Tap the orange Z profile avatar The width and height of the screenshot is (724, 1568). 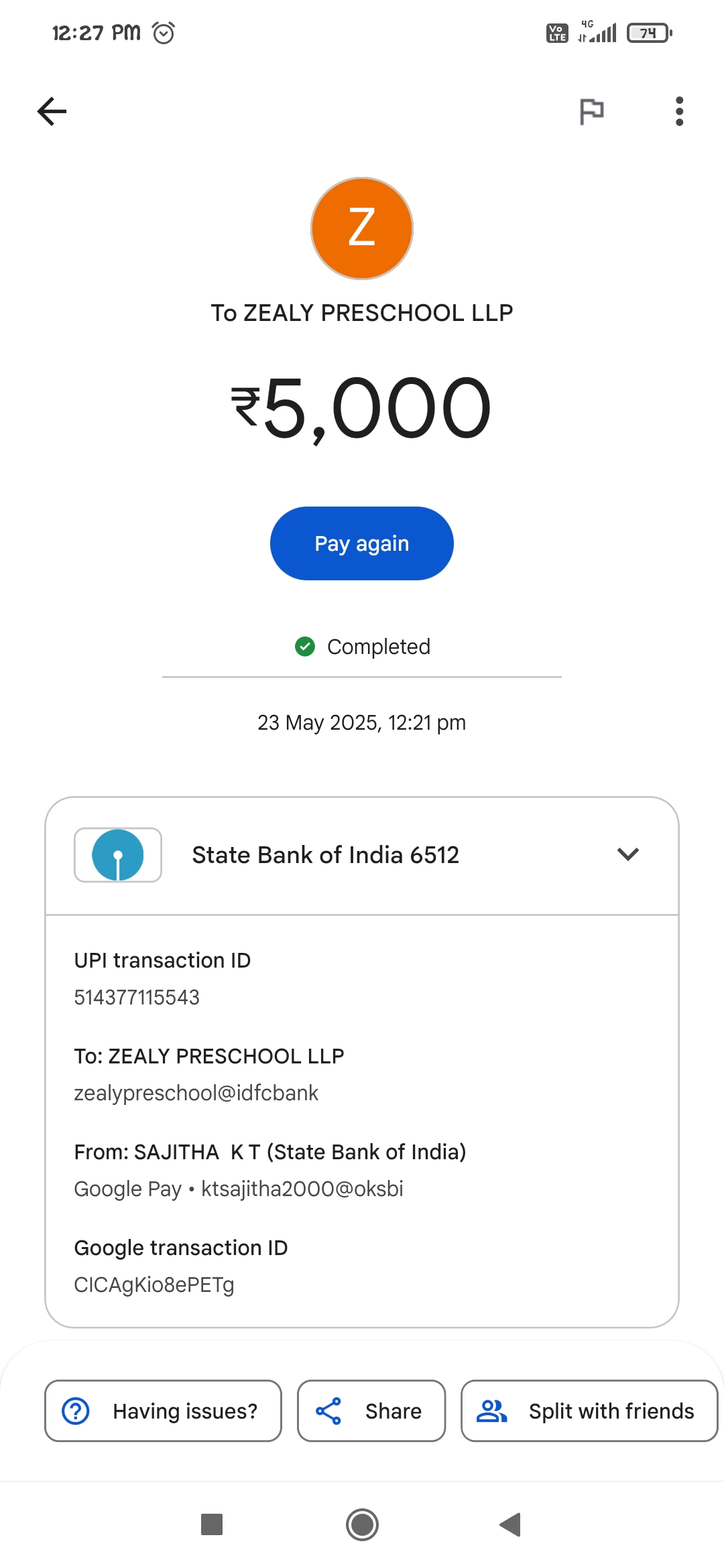(x=362, y=228)
